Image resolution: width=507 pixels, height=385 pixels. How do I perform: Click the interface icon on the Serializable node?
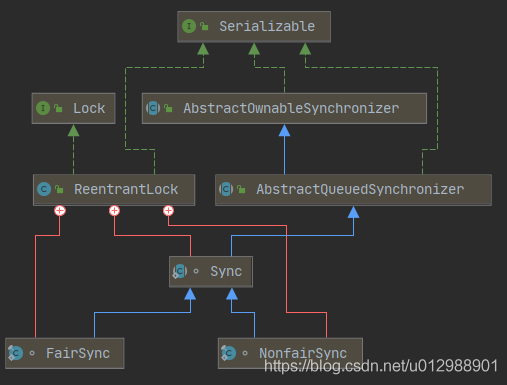pyautogui.click(x=189, y=26)
